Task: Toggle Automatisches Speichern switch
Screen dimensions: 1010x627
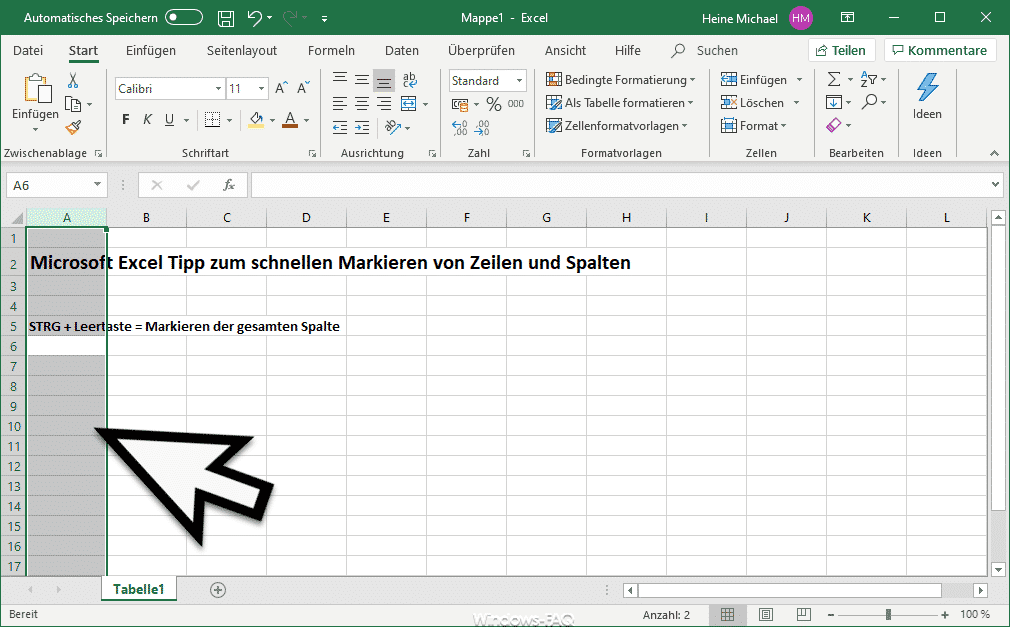Action: 184,17
